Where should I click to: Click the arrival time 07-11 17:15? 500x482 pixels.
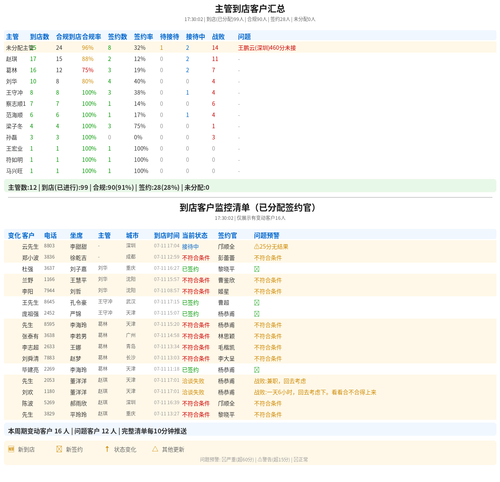pos(167,302)
